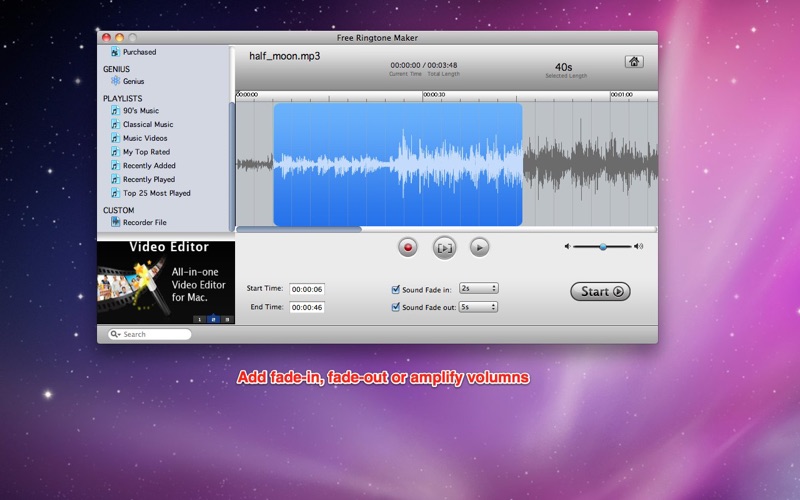Select the Purchased item in the sidebar
Viewport: 800px width, 500px height.
[139, 52]
